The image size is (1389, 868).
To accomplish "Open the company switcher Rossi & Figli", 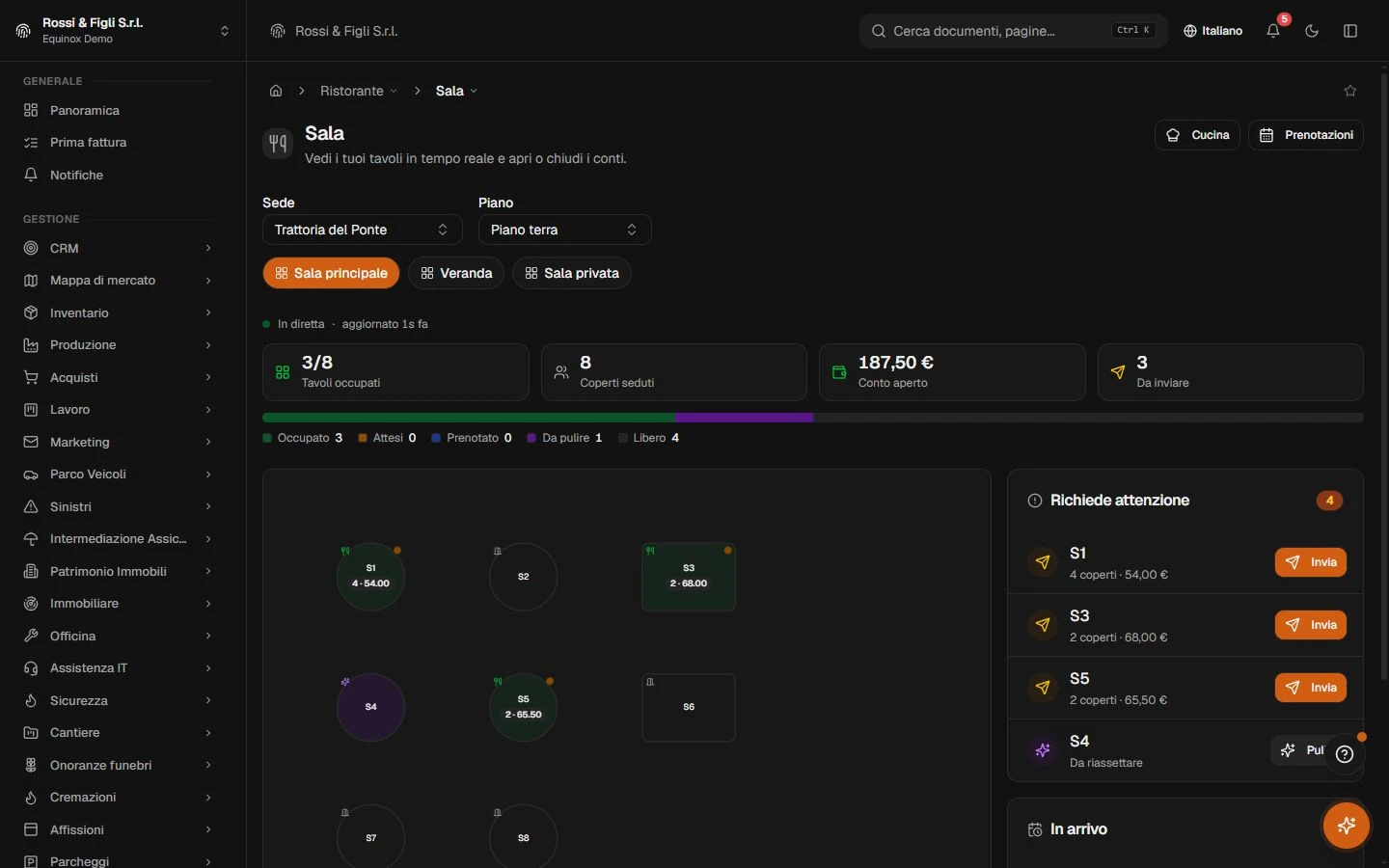I will tap(123, 31).
